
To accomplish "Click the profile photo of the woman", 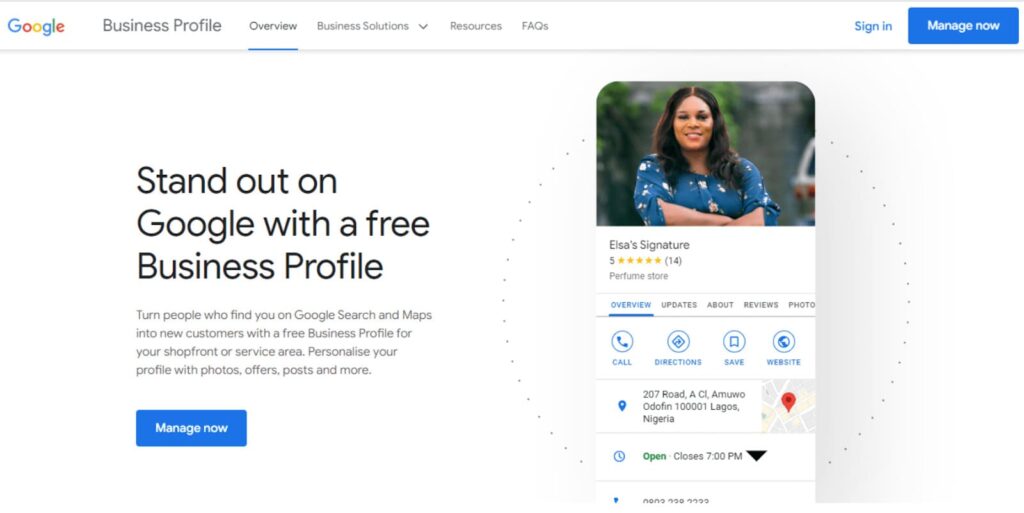I will coord(705,154).
